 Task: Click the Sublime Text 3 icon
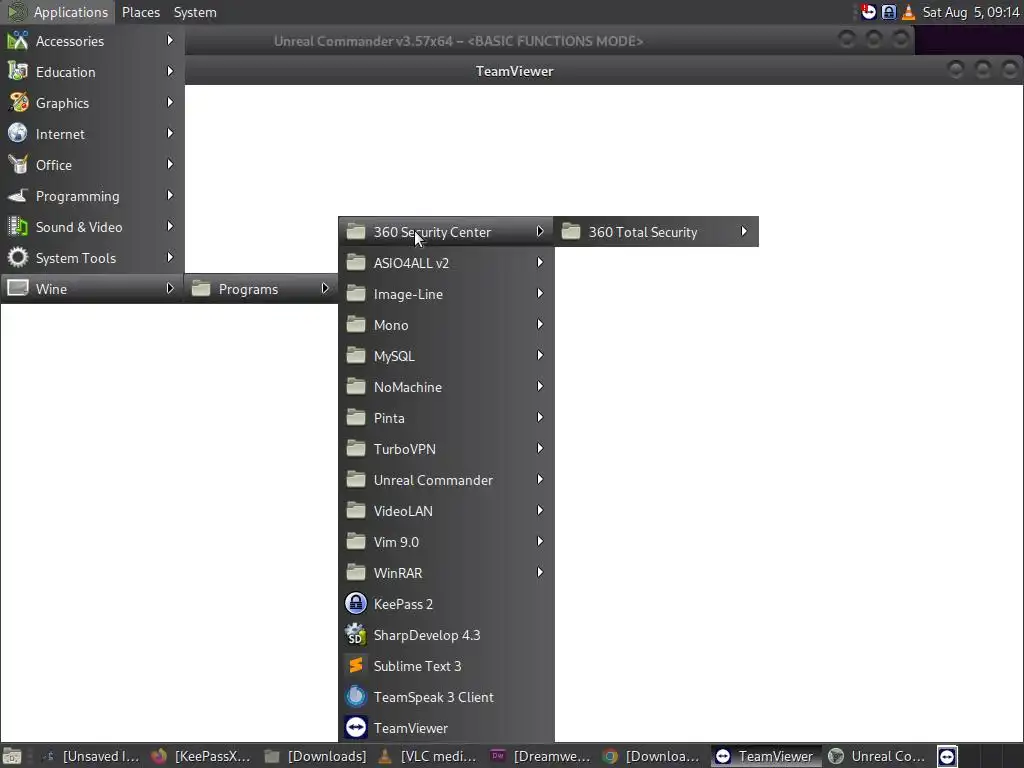[356, 665]
